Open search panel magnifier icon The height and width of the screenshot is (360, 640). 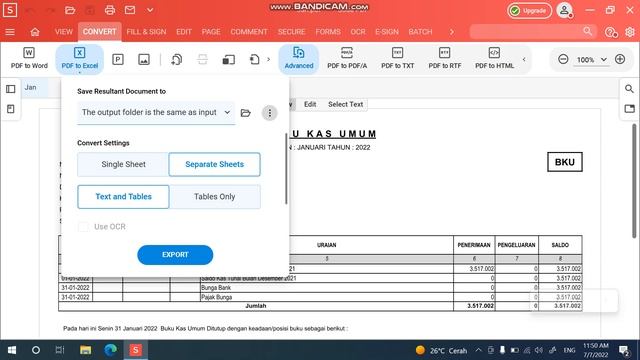629,89
